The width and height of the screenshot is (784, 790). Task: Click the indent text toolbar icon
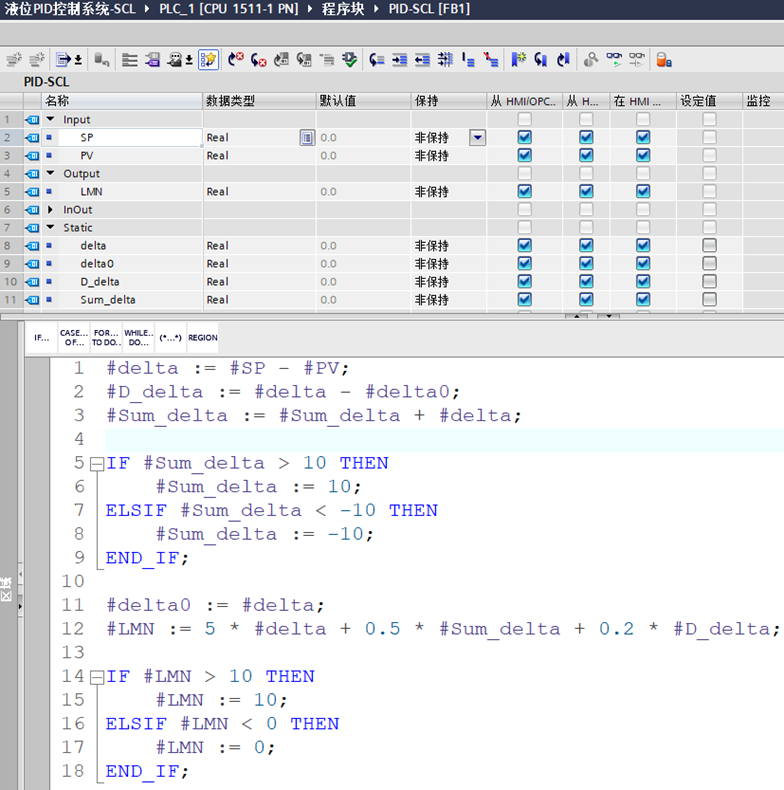coord(400,60)
